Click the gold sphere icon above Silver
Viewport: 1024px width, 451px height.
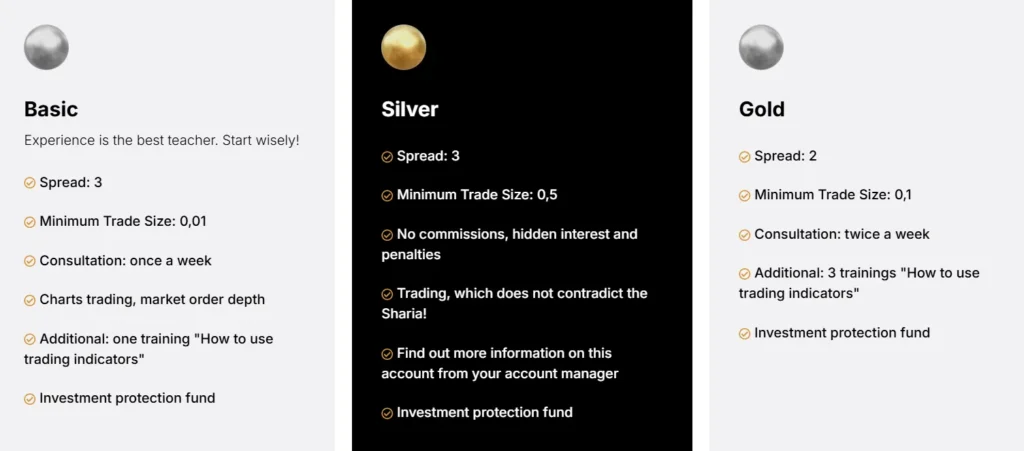pos(404,47)
